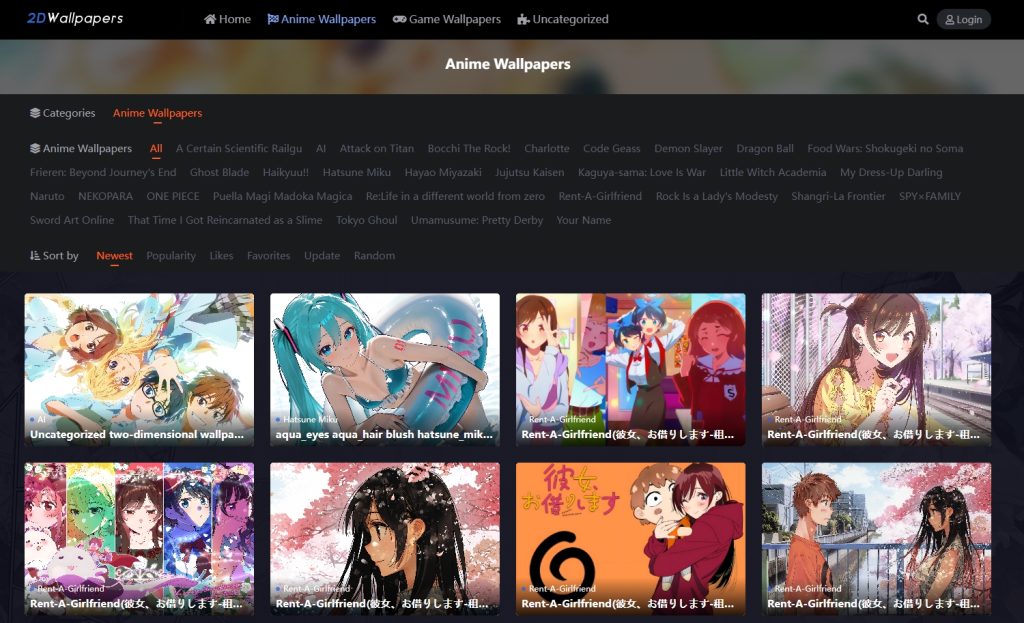Viewport: 1024px width, 623px height.
Task: Filter by the Demon Slayer tag
Action: coord(688,149)
